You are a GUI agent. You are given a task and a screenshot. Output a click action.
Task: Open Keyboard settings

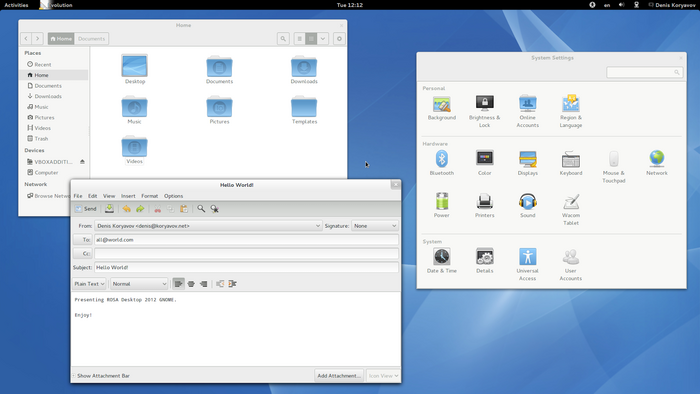[x=571, y=163]
